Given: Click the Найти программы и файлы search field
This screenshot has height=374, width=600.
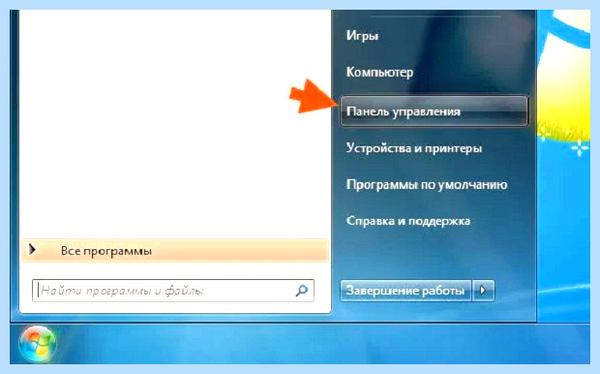Looking at the screenshot, I should click(x=173, y=291).
